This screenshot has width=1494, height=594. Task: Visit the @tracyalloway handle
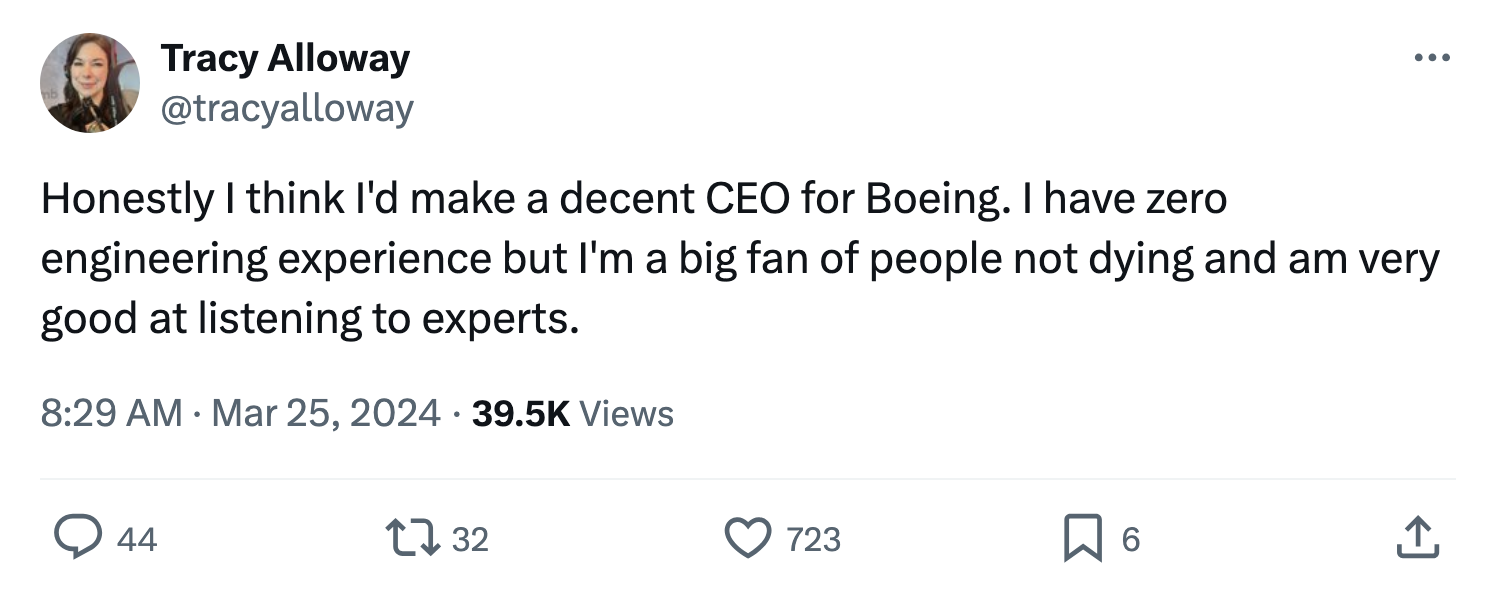tap(287, 108)
